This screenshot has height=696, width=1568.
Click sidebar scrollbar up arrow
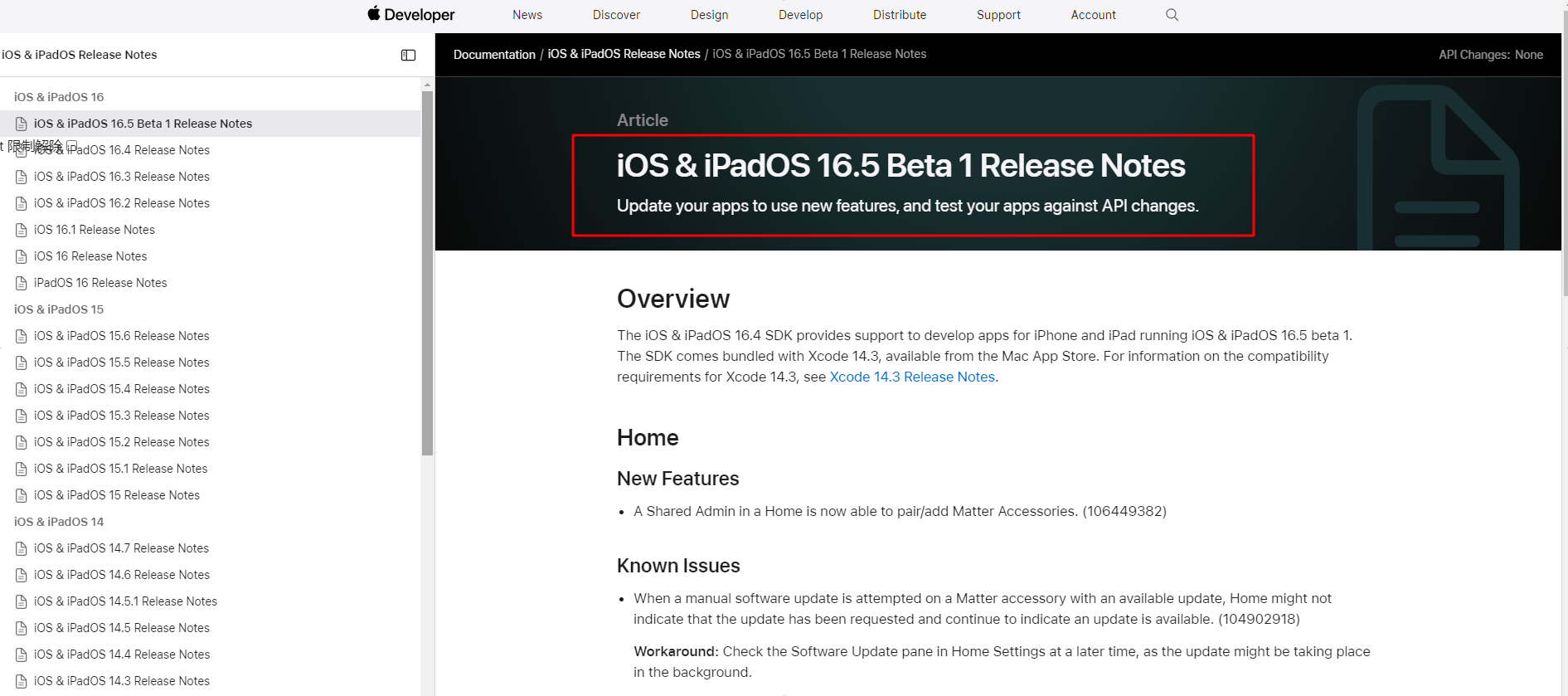tap(428, 84)
